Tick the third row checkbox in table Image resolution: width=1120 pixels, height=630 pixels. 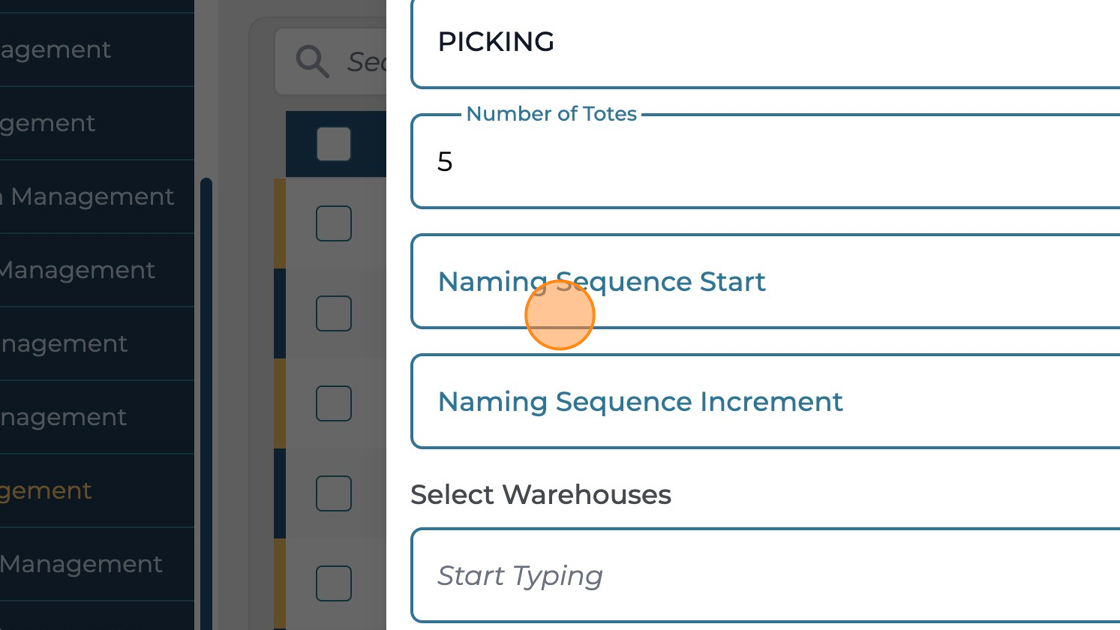pos(334,403)
